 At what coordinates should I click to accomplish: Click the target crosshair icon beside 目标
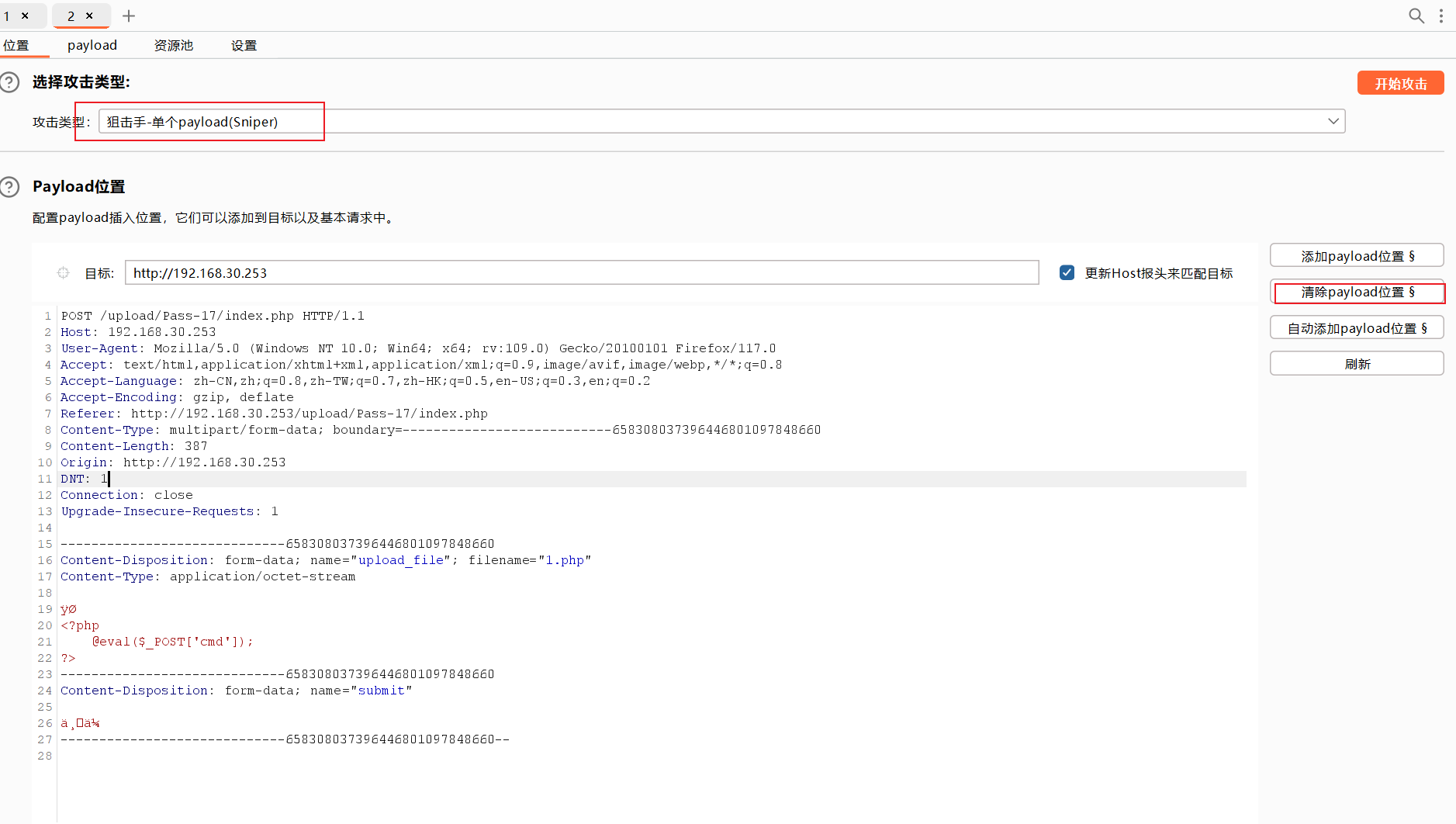click(63, 273)
